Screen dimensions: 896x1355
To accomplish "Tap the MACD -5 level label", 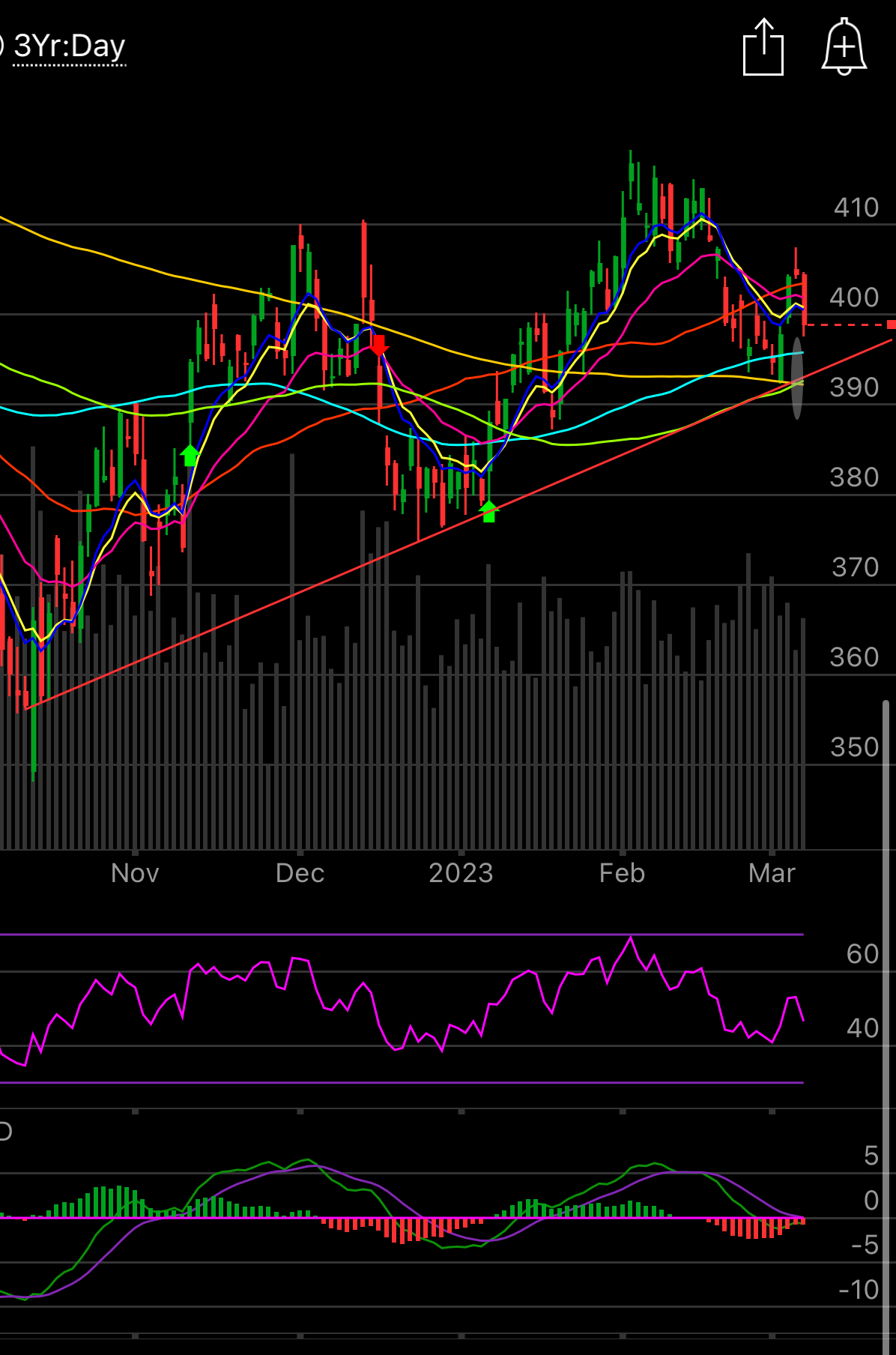I will point(865,1245).
